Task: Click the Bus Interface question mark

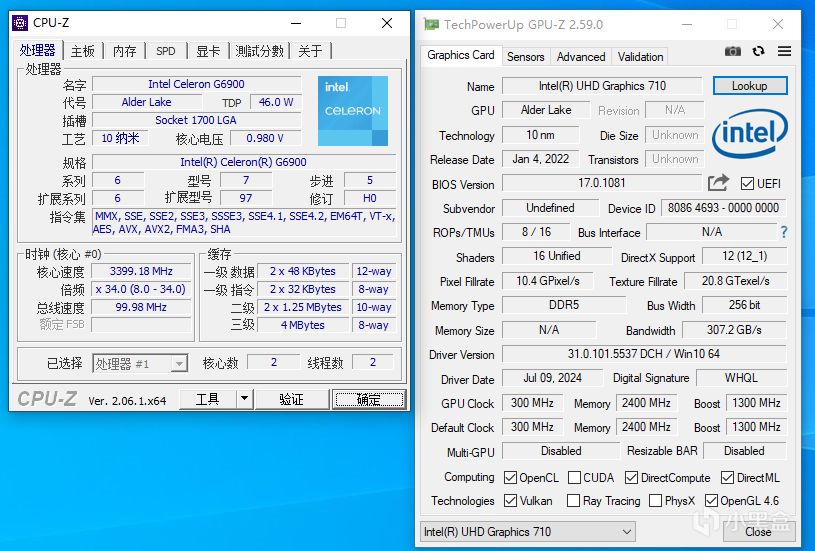Action: (784, 232)
